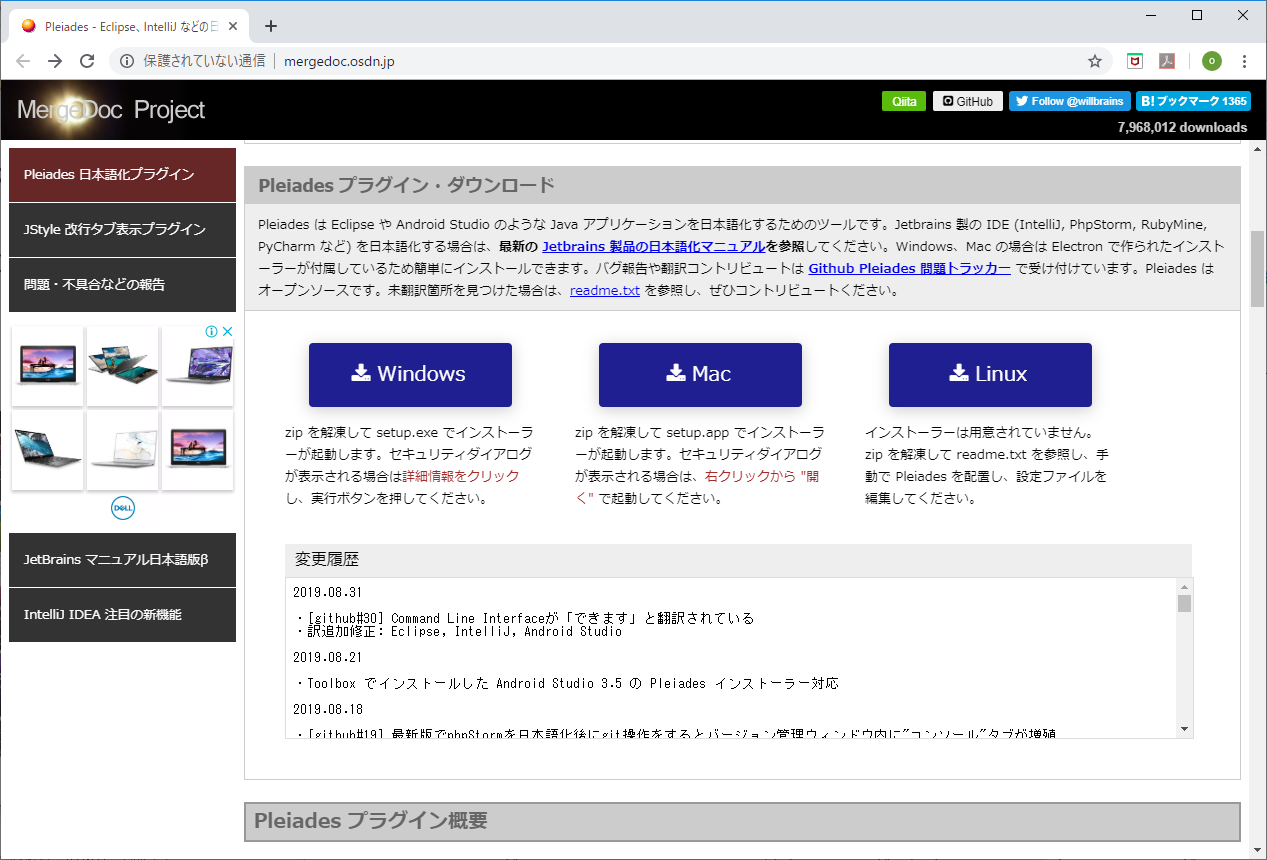
Task: Open Pleiades 日本語化プラグイン in the sidebar
Action: tap(122, 175)
